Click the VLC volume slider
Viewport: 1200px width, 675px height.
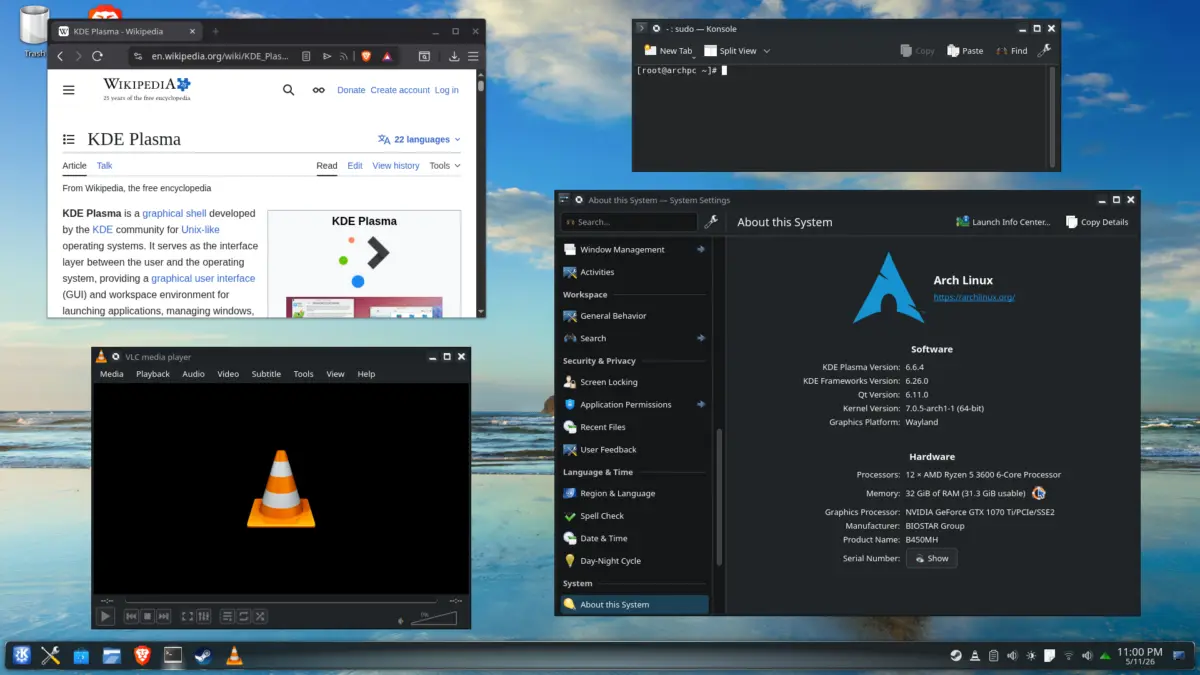[434, 618]
